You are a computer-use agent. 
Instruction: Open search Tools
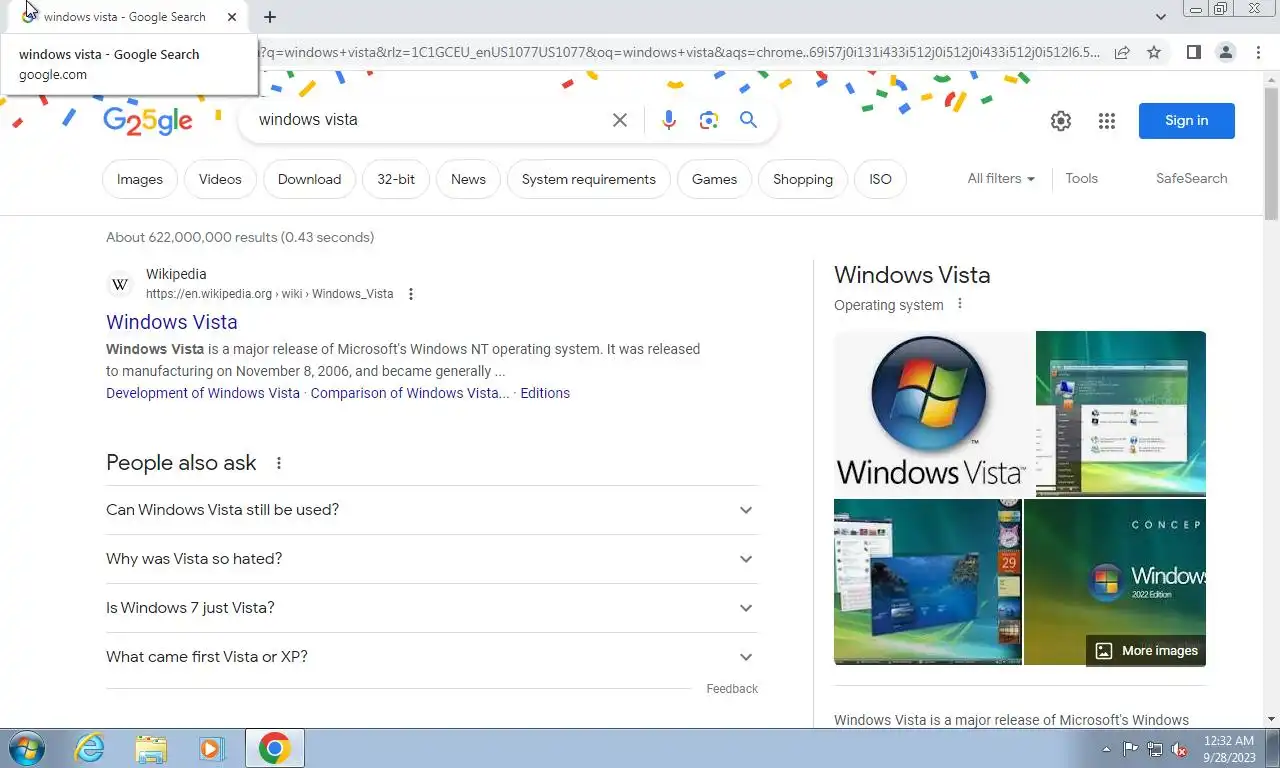[x=1081, y=178]
